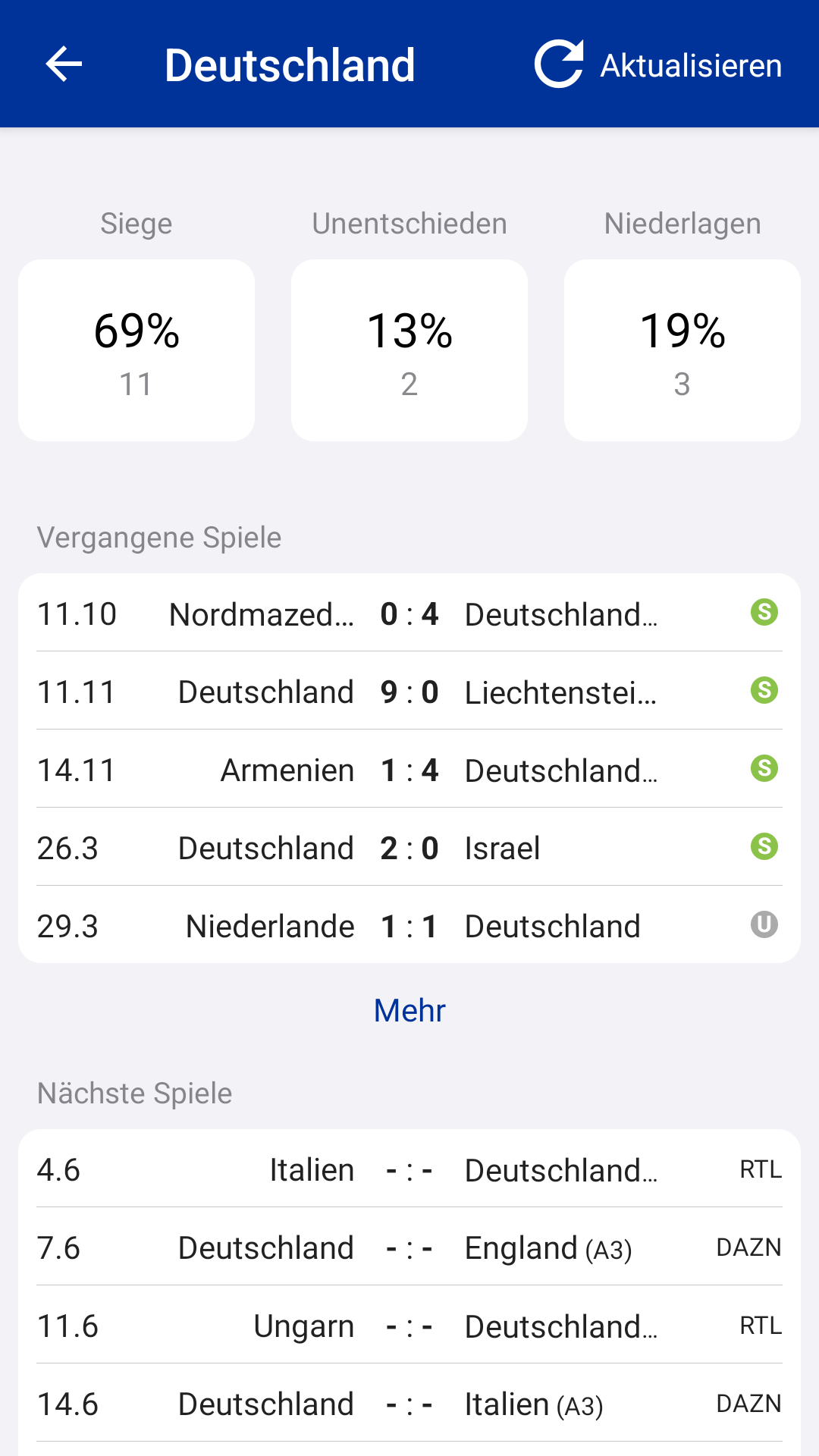Open the Unentschieden 13% card
Image resolution: width=819 pixels, height=1456 pixels.
[x=409, y=350]
